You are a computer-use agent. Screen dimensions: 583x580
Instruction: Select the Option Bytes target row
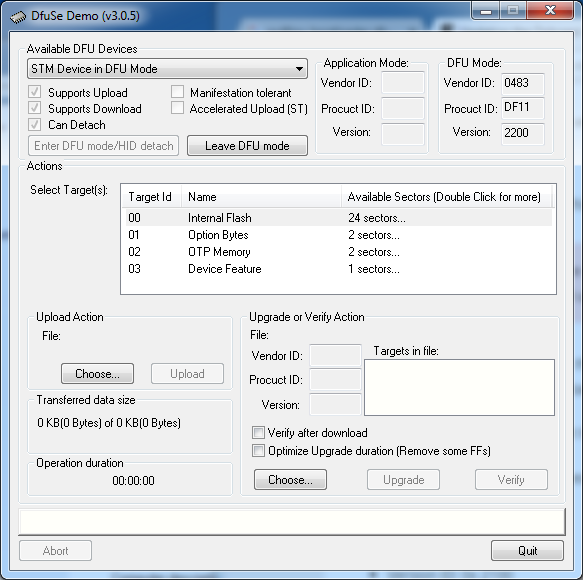(x=338, y=235)
